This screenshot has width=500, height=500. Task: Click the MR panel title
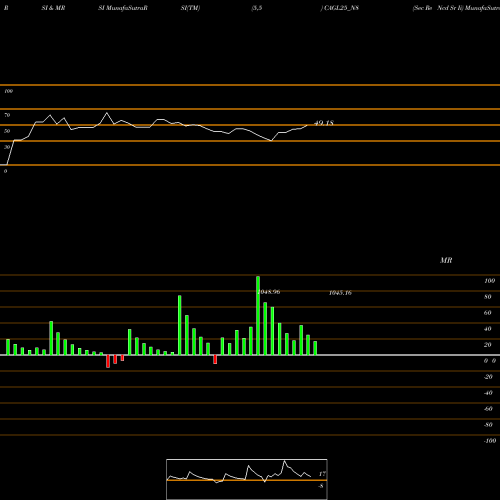446,260
